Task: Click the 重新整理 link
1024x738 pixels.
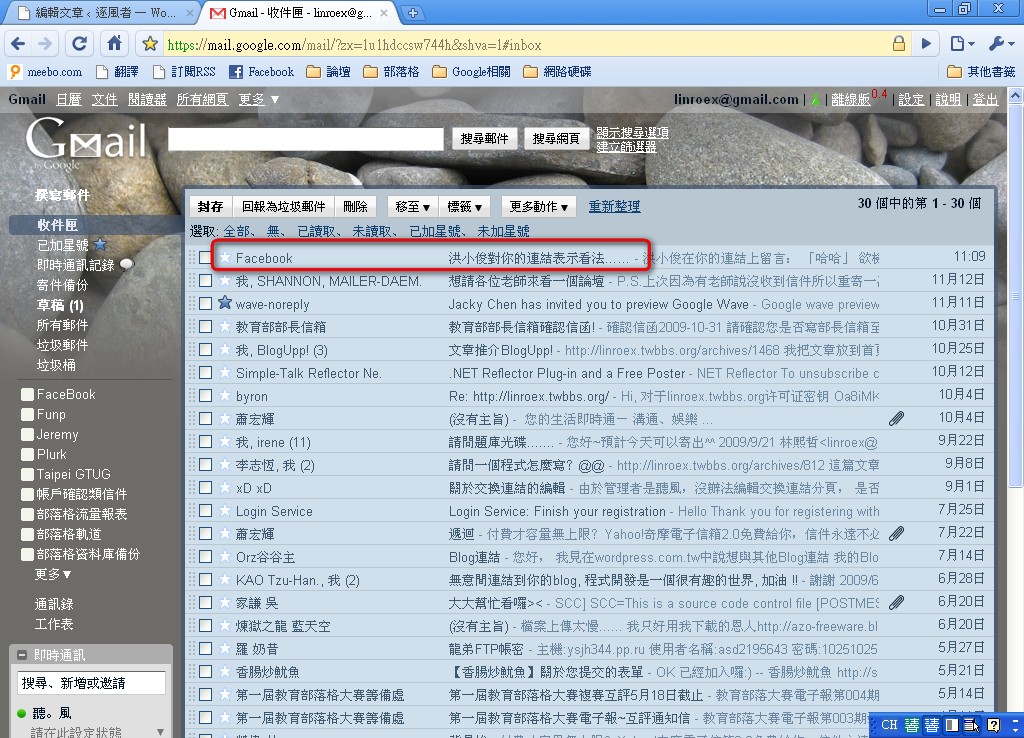Action: [615, 206]
